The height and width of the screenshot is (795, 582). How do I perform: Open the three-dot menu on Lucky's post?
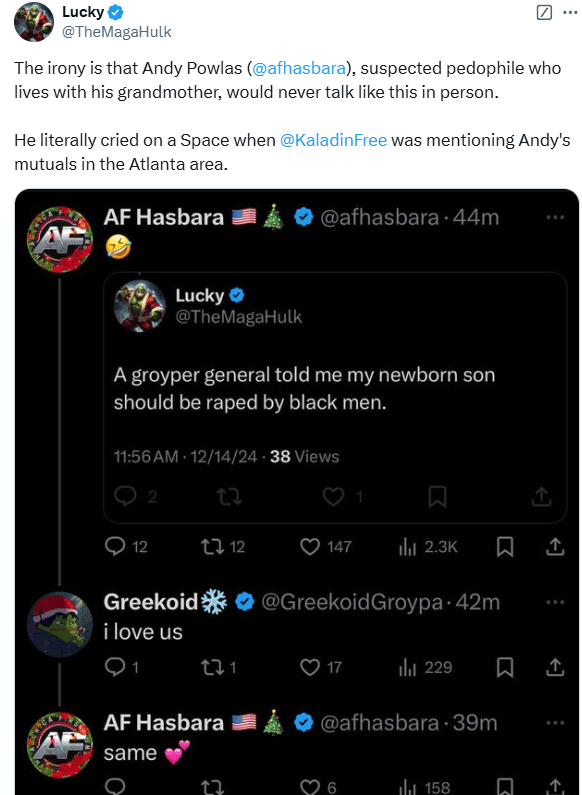tap(571, 13)
